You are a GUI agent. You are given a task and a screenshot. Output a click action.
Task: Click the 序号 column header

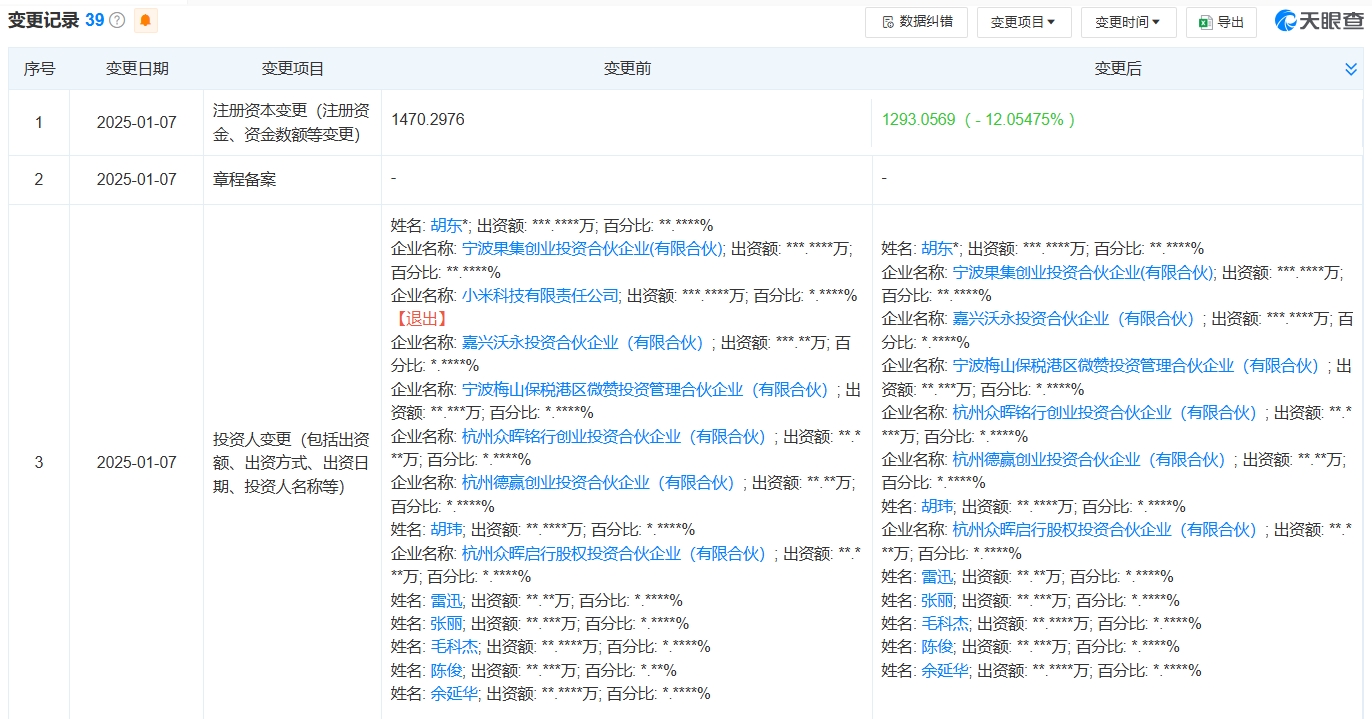pos(39,69)
